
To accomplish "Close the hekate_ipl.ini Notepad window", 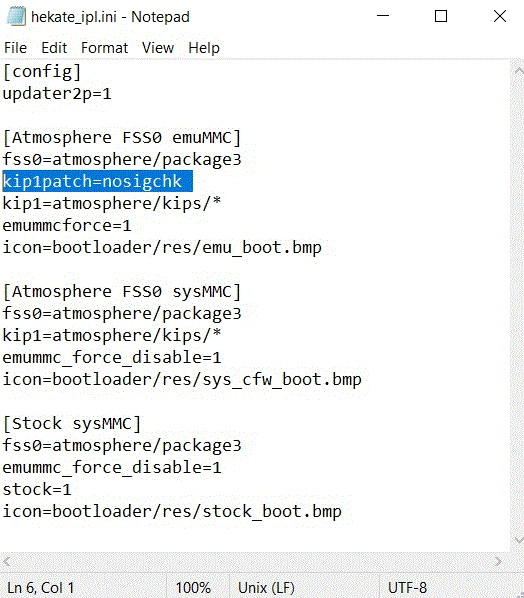I will (500, 16).
